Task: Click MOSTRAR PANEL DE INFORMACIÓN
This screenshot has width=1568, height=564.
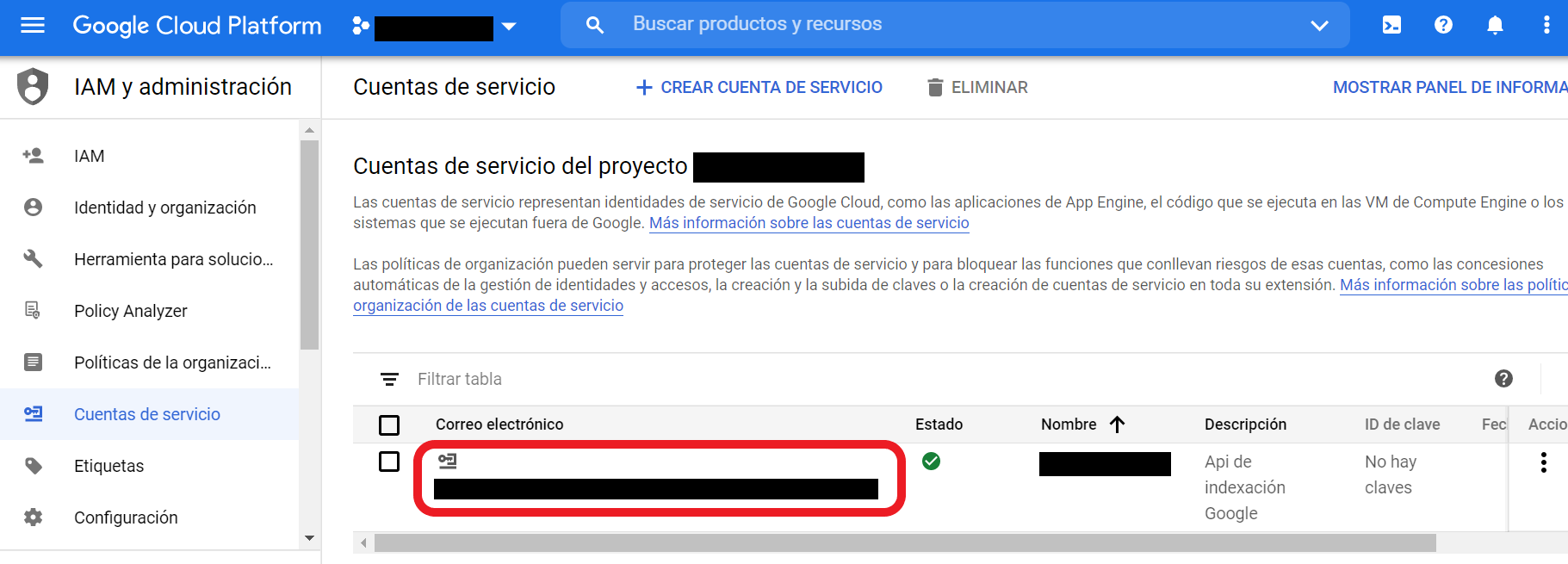Action: click(1450, 87)
